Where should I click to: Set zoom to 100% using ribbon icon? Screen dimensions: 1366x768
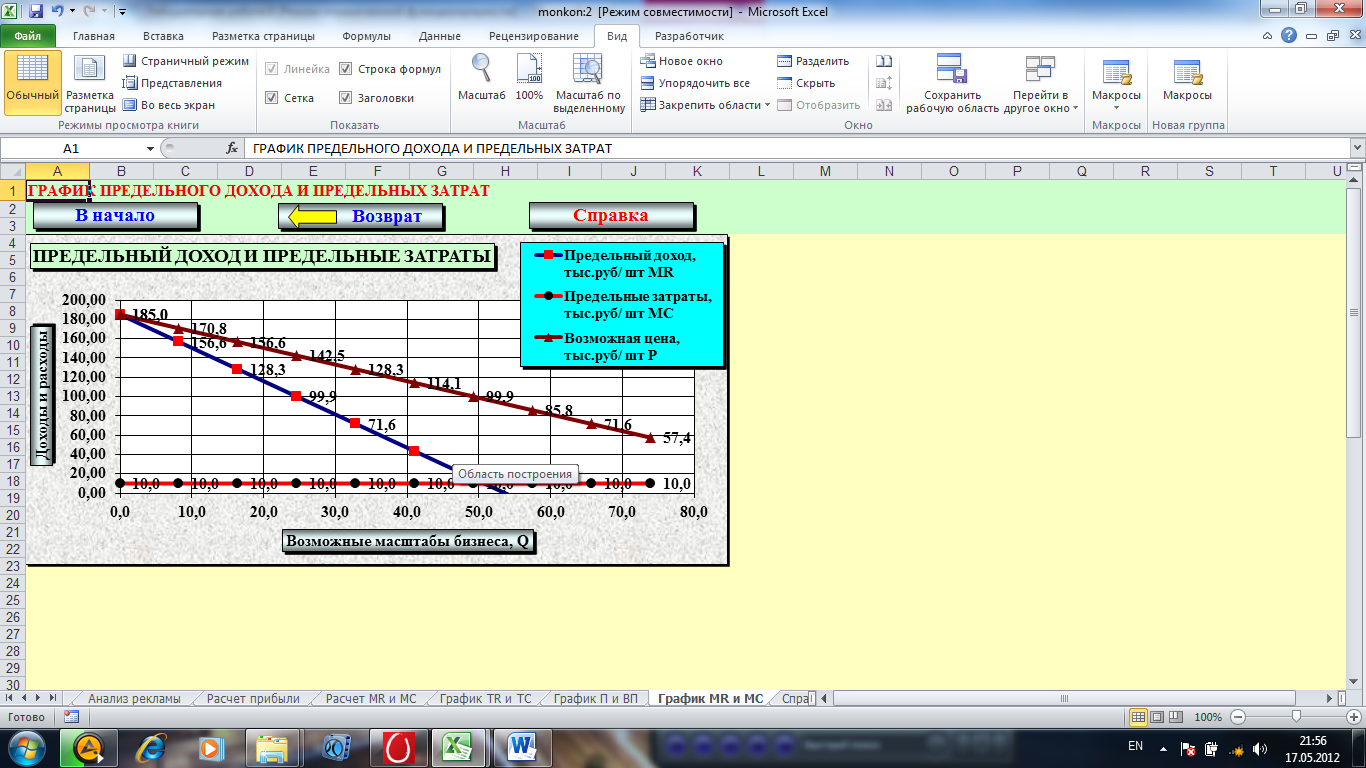pos(529,78)
